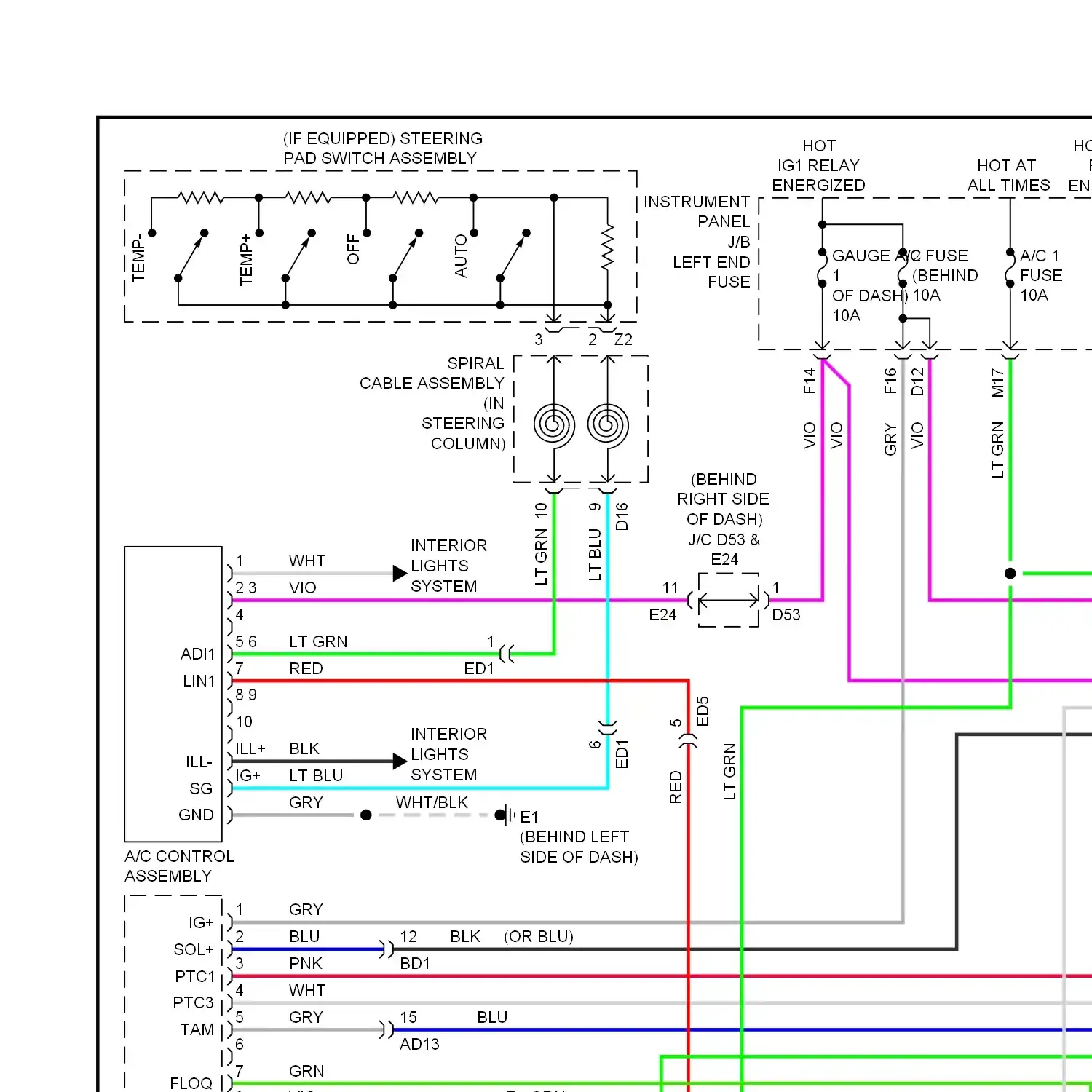Click the "(BEHIND LEFT SIDE OF DASH)" note

pyautogui.click(x=579, y=847)
